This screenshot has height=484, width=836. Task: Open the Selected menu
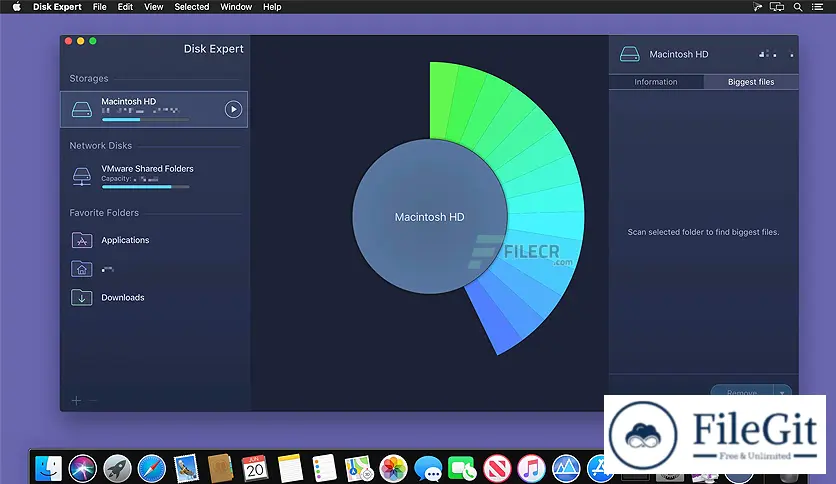point(191,7)
